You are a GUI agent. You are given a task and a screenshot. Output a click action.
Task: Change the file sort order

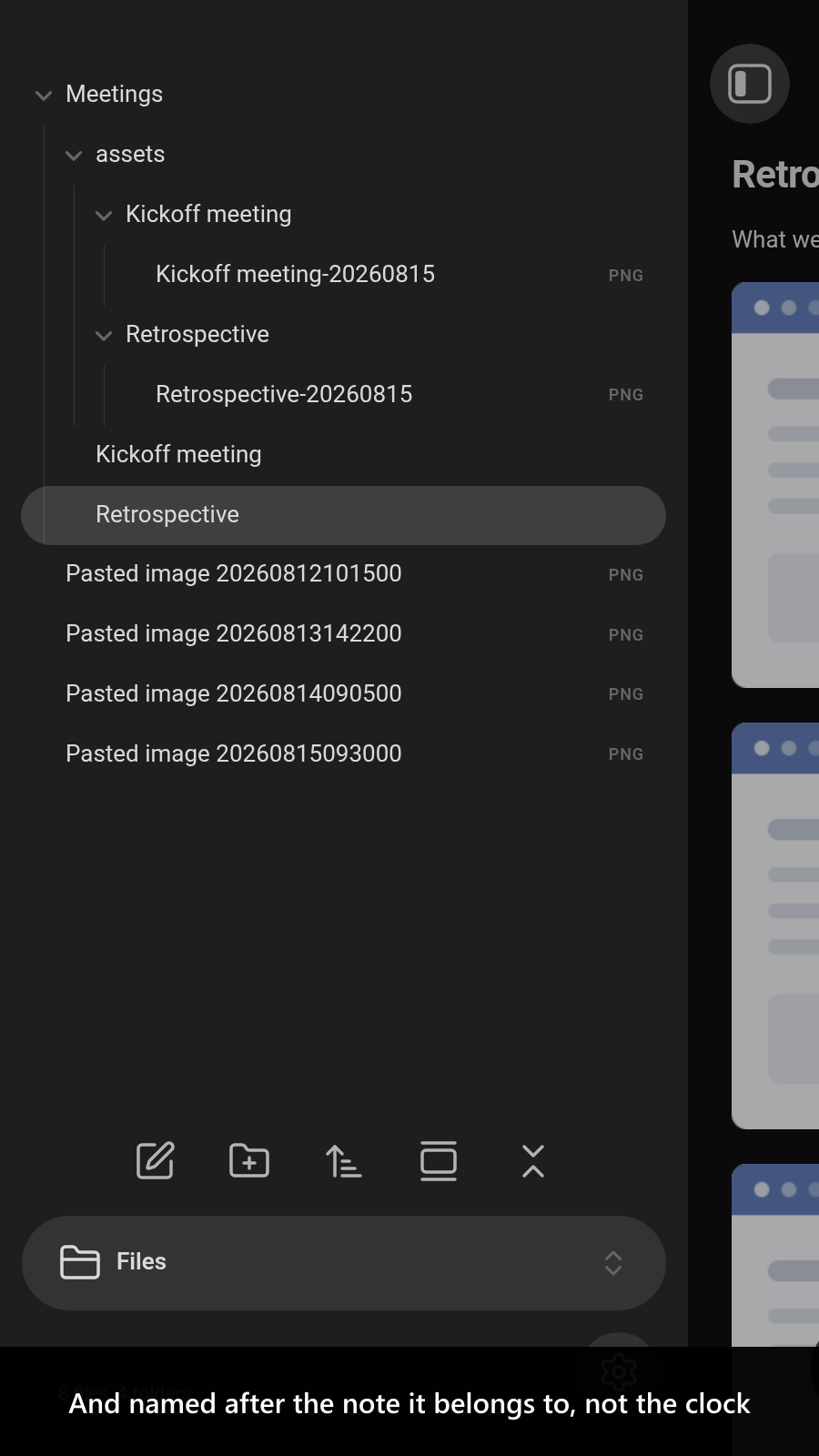click(344, 1161)
